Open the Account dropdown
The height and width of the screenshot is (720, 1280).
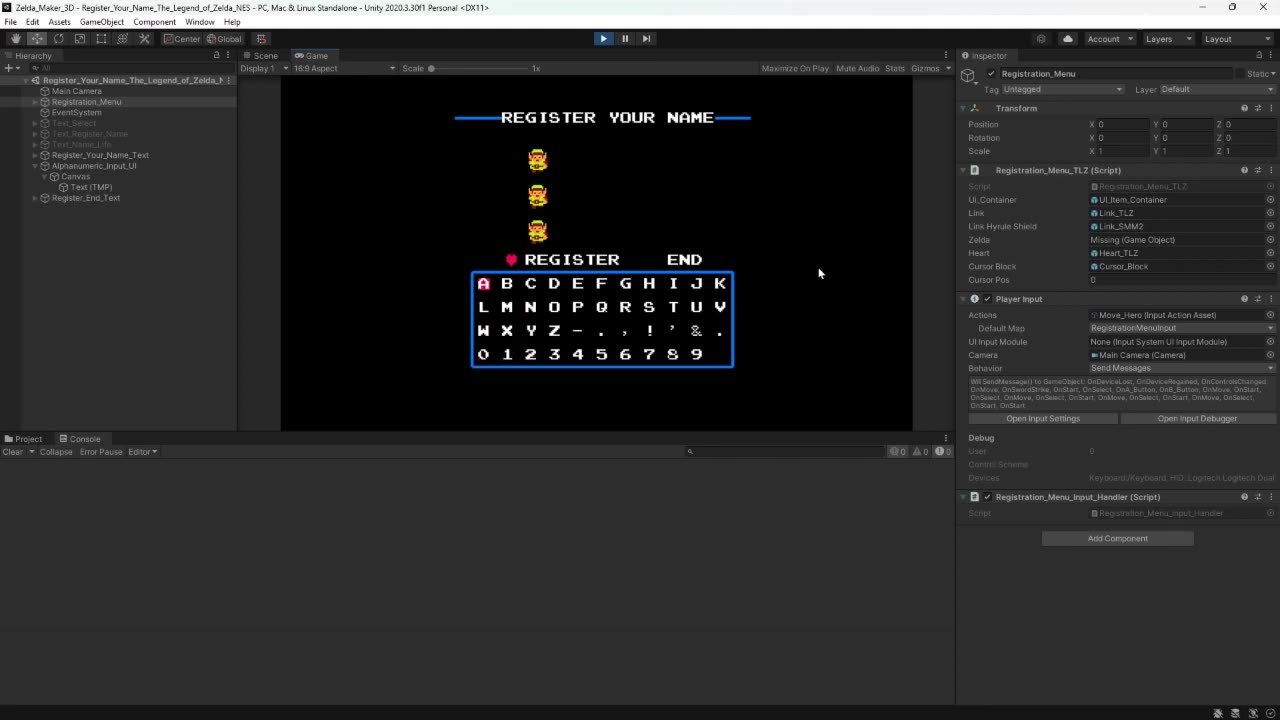point(1109,39)
